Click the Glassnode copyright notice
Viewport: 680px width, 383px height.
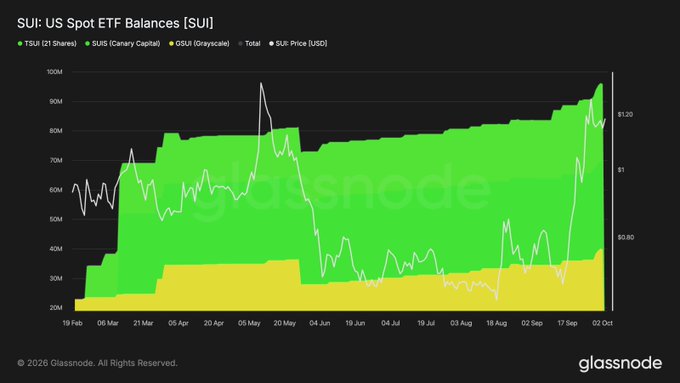[98, 363]
